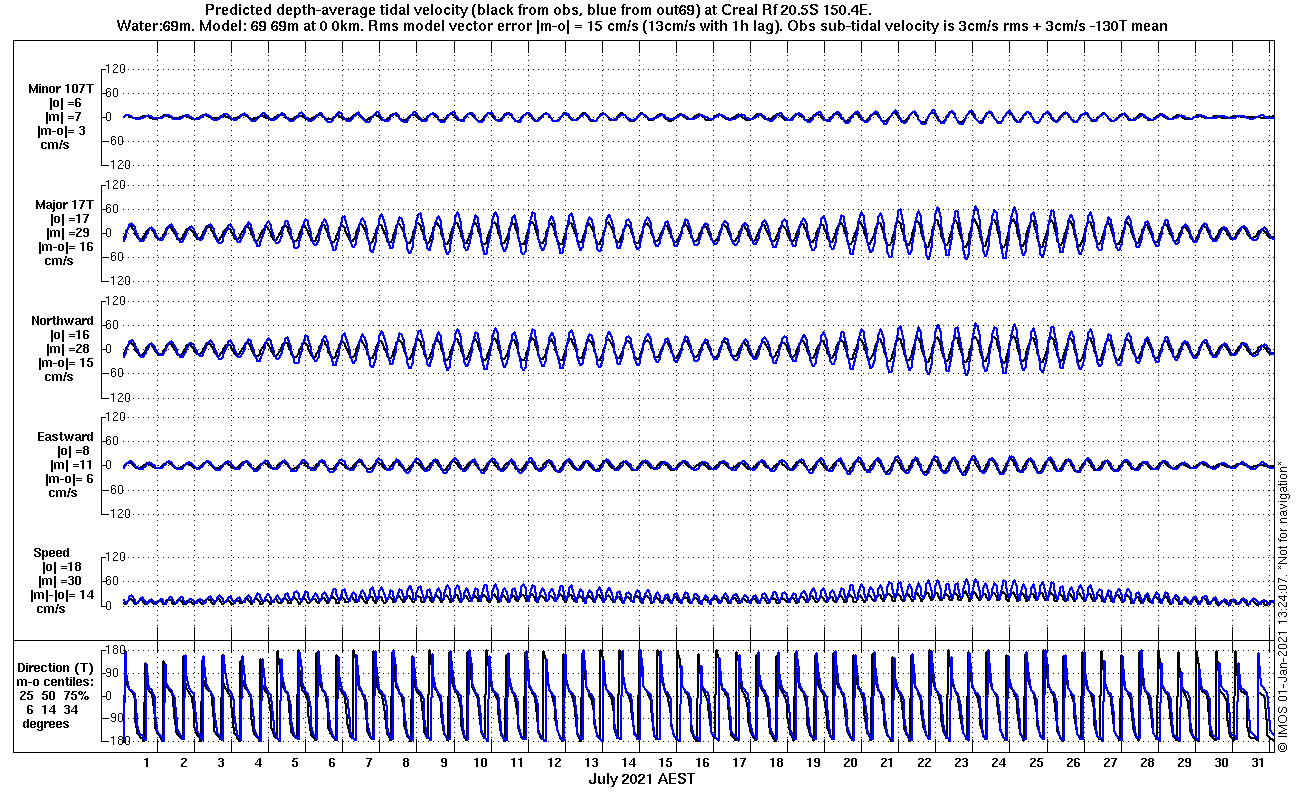This screenshot has height=800, width=1300.
Task: Click the 'm-o centiles:' text
Action: point(53,682)
